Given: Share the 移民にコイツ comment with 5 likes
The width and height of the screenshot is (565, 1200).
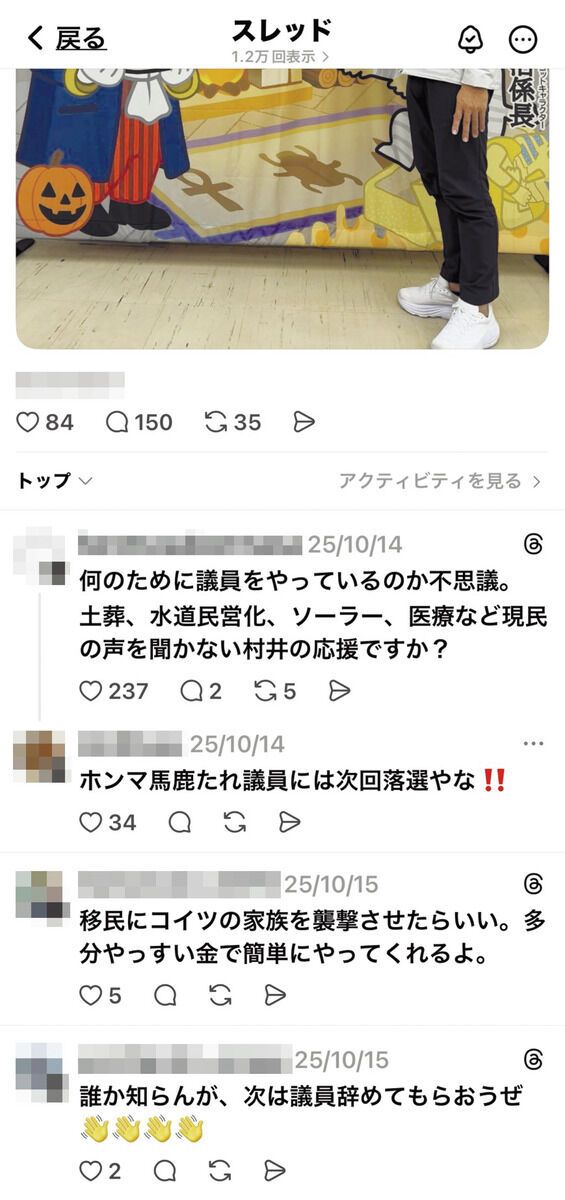Looking at the screenshot, I should coord(275,995).
